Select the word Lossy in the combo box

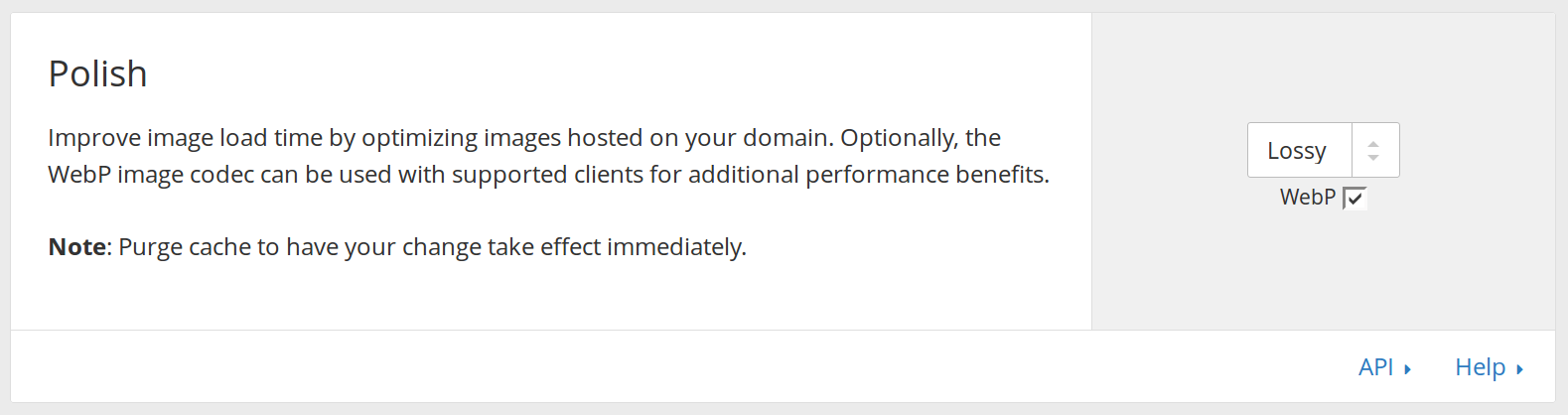[x=1297, y=151]
